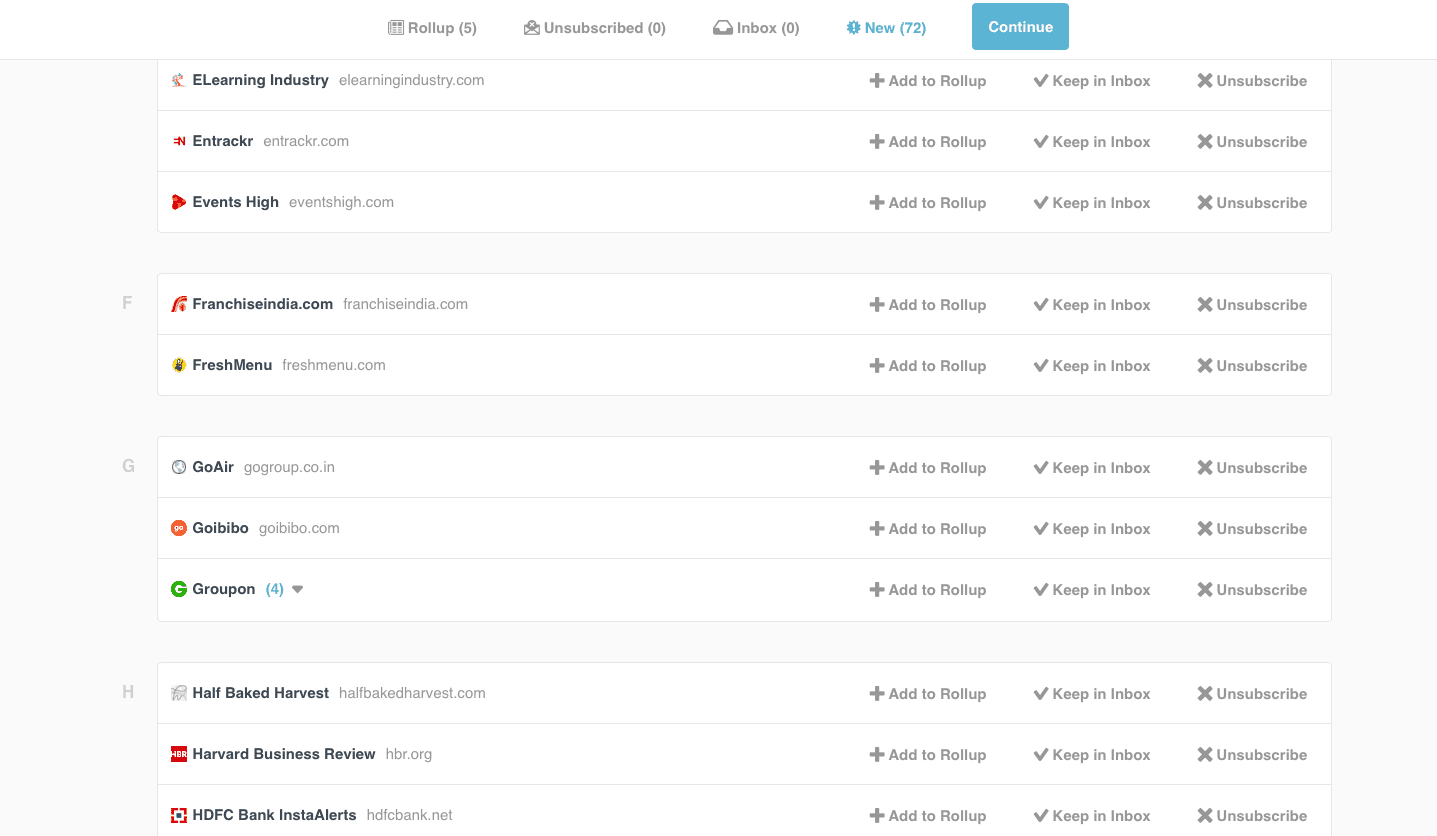The image size is (1437, 836).
Task: Open the Rollup (5) tab
Action: (432, 28)
